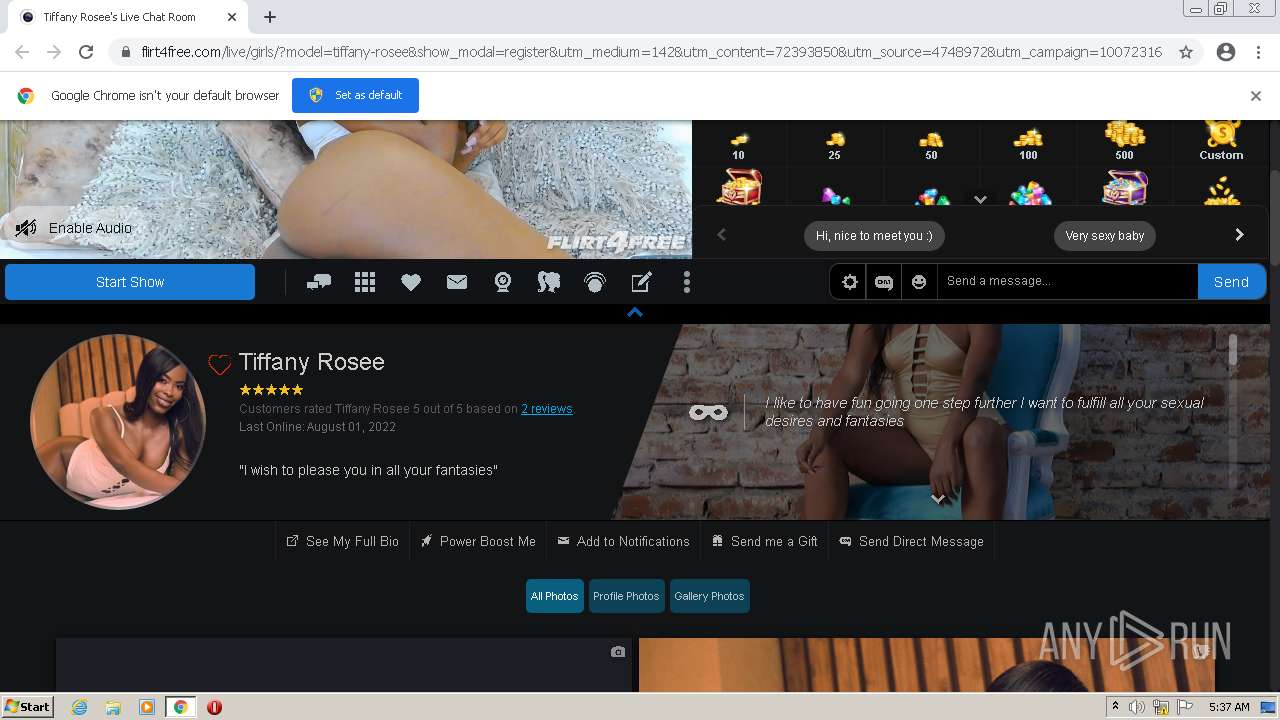
Task: Open the group chat icon in toolbar
Action: (x=319, y=283)
